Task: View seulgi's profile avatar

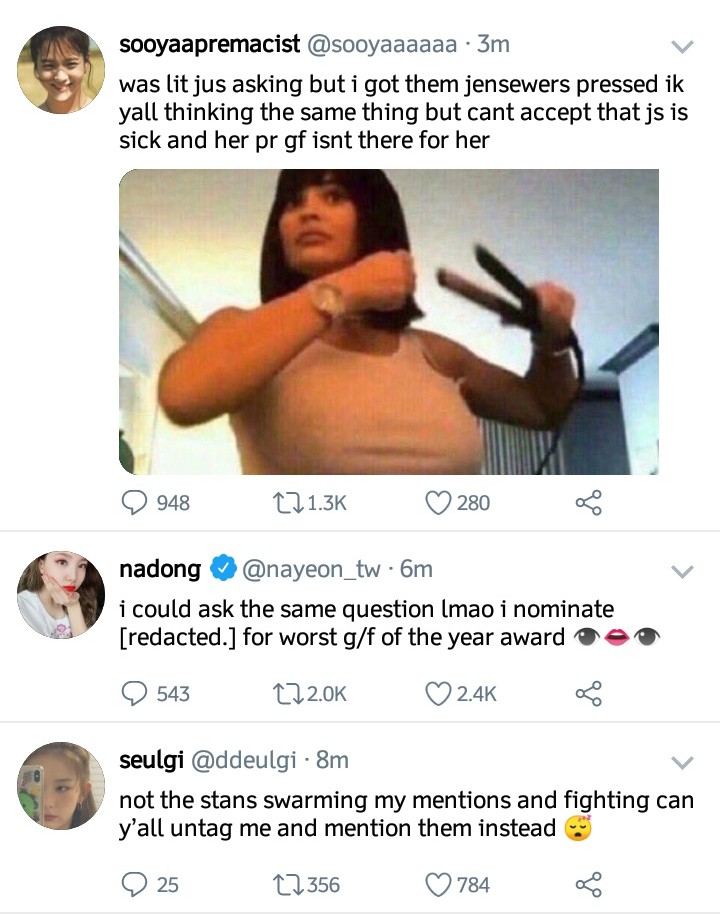Action: click(61, 785)
